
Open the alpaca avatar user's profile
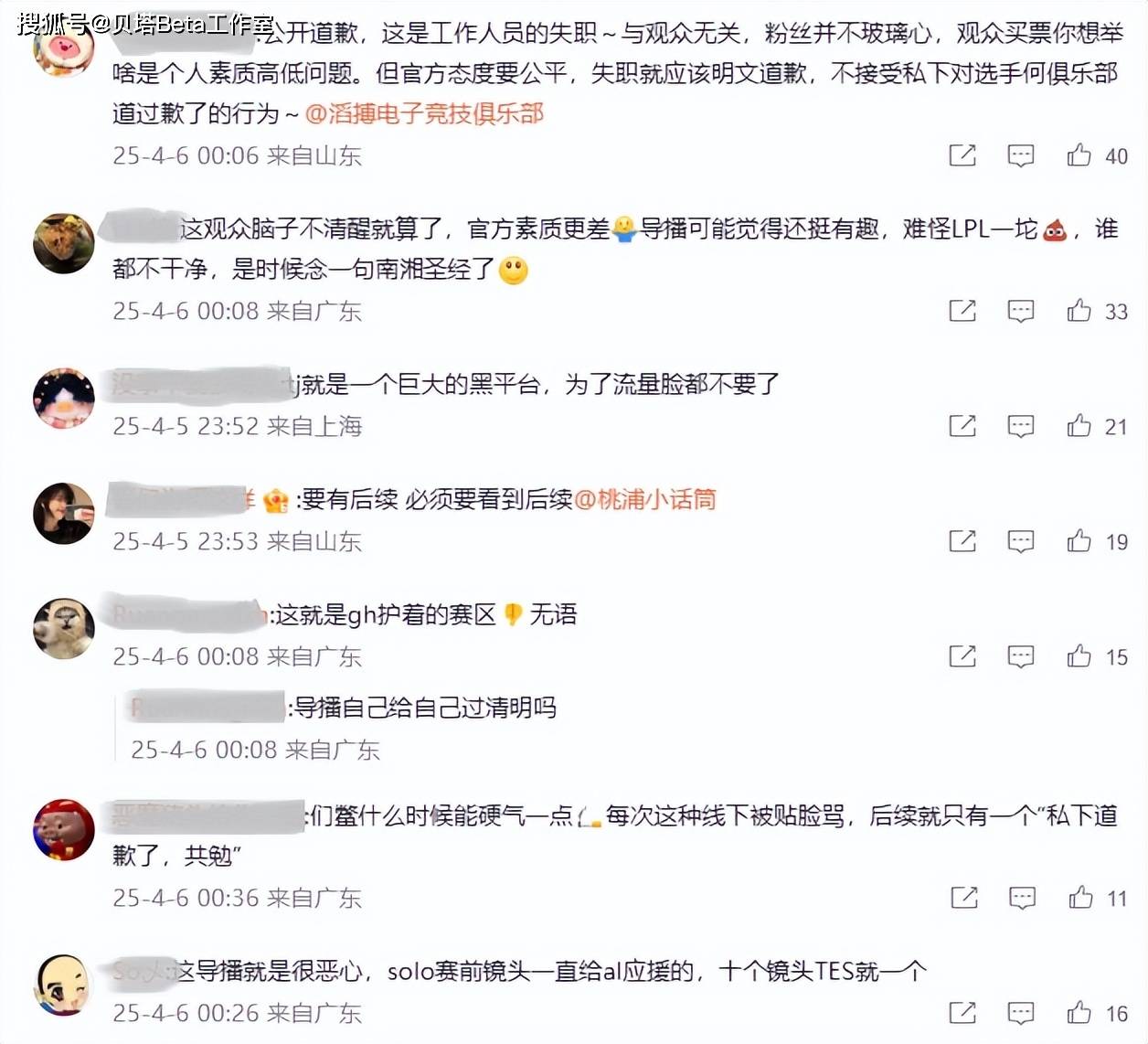pyautogui.click(x=64, y=628)
